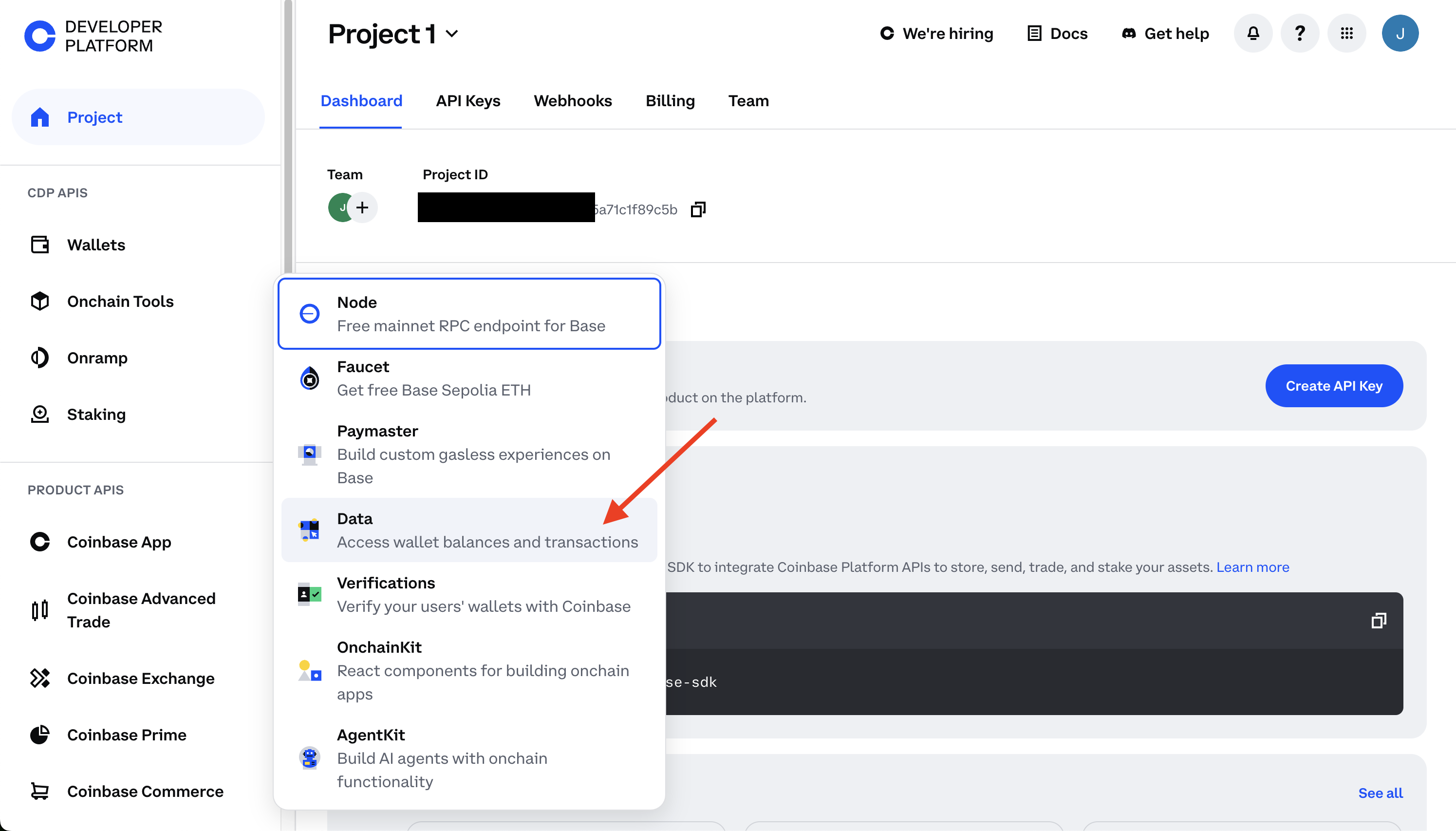Screen dimensions: 1456x831
Task: Open the We're hiring link
Action: tap(936, 34)
